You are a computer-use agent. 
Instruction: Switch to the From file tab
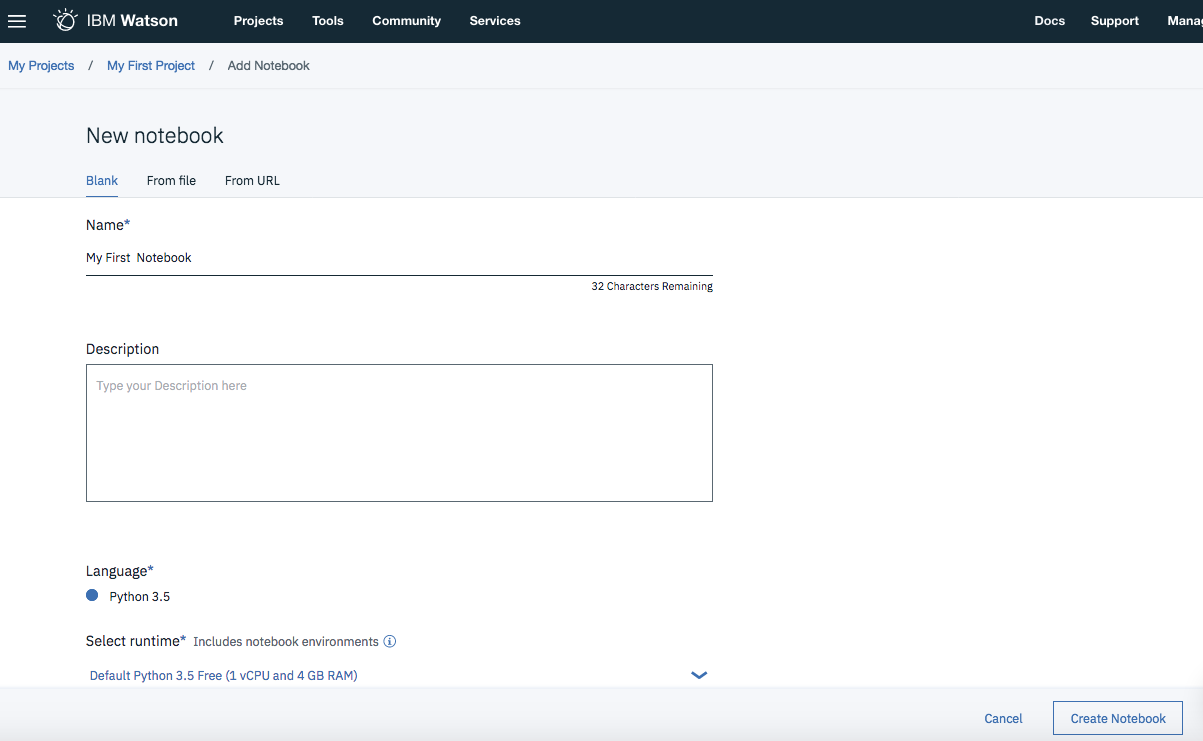[x=171, y=181]
